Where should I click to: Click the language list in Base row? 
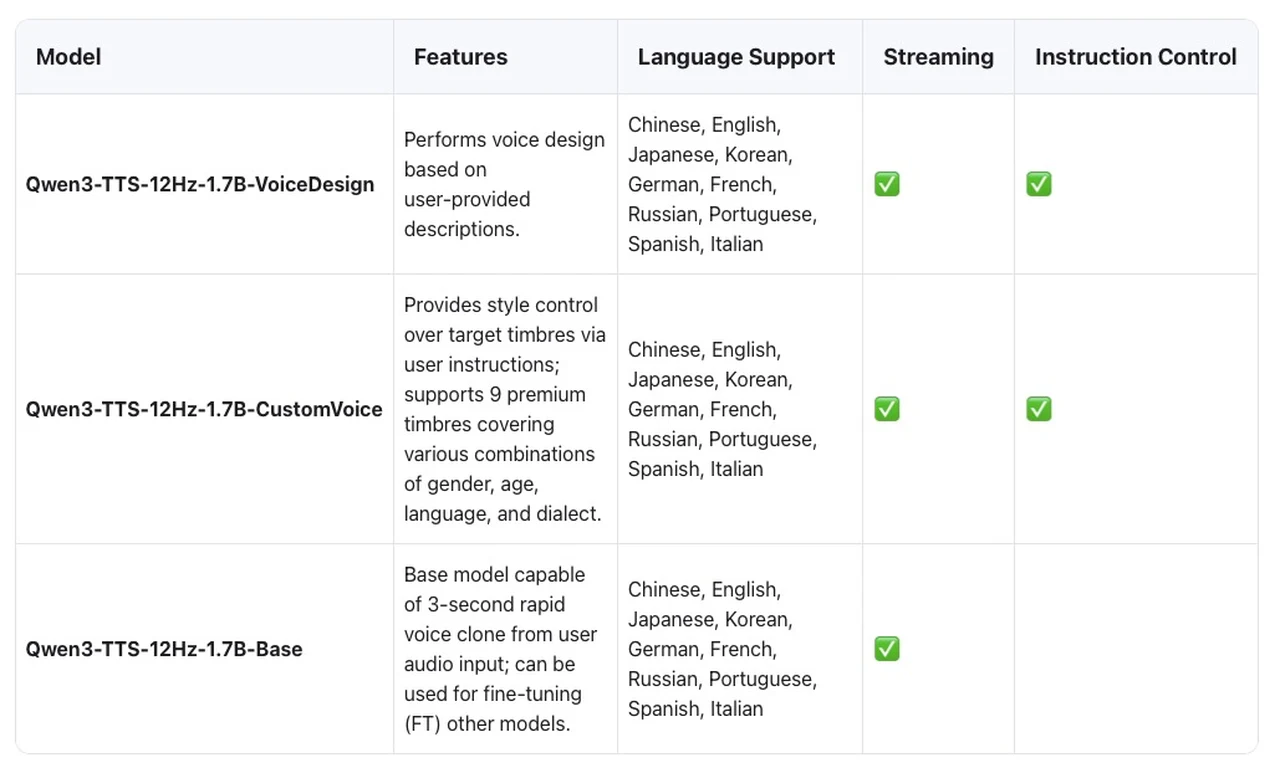[722, 649]
